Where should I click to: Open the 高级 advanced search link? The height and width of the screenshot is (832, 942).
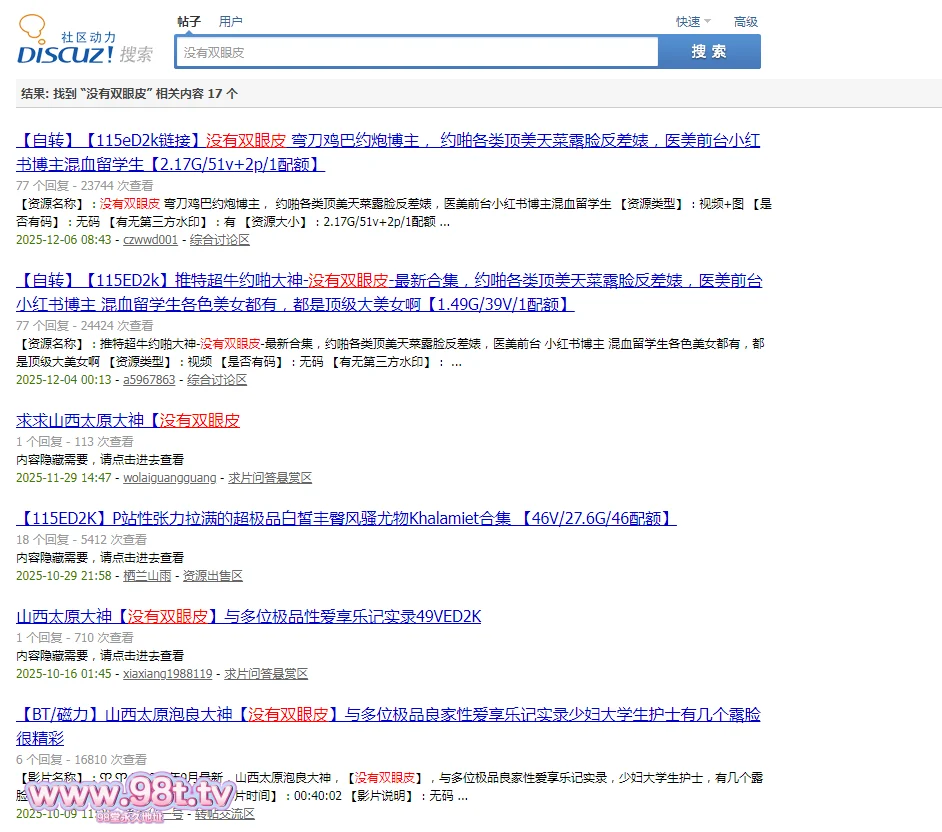click(745, 21)
